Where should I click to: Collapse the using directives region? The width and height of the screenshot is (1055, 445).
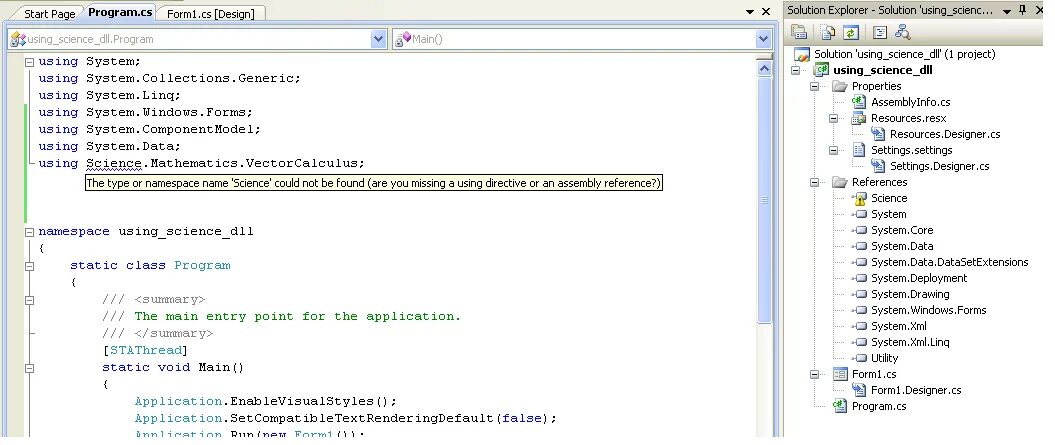pyautogui.click(x=30, y=62)
